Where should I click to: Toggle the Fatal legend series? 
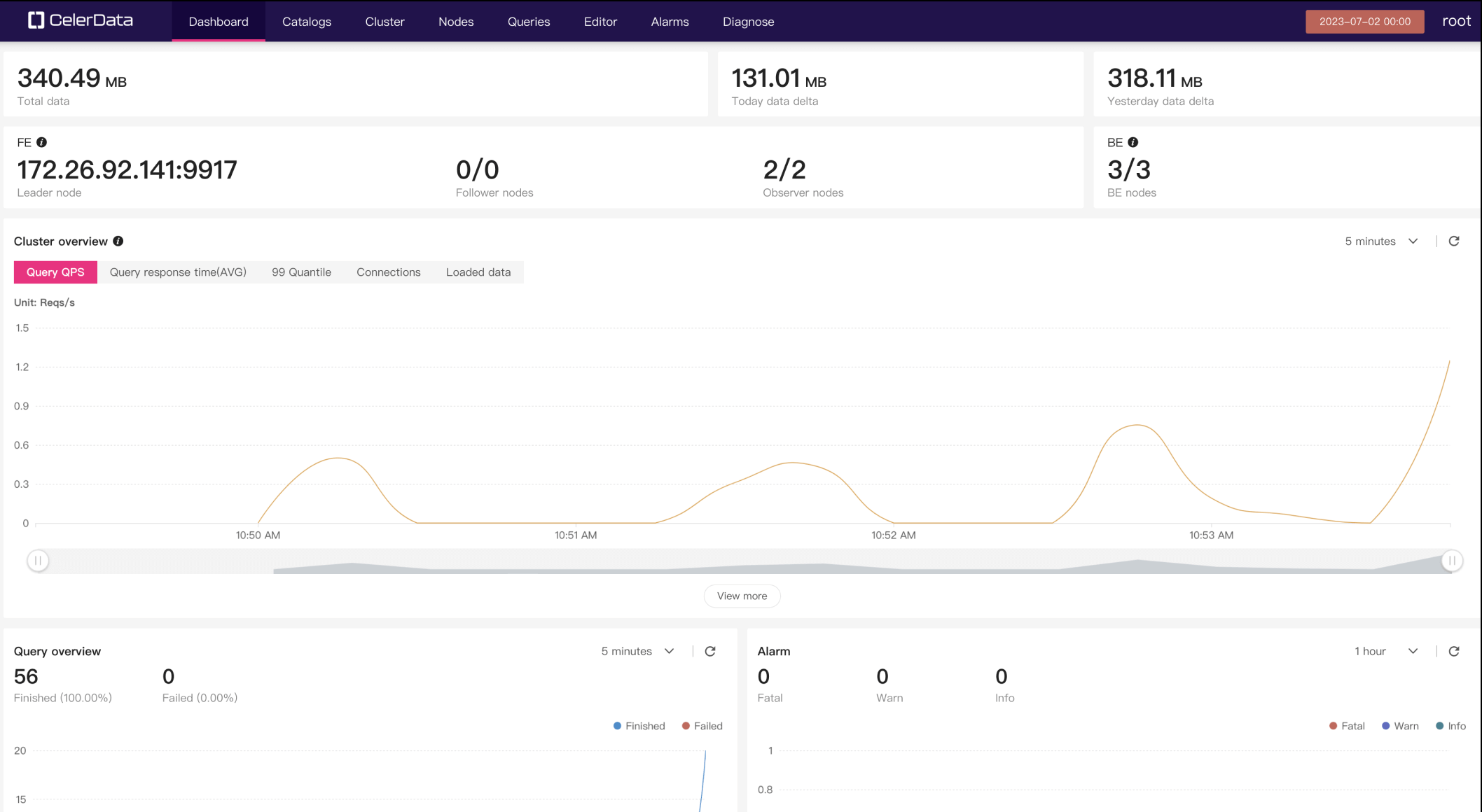point(1347,726)
